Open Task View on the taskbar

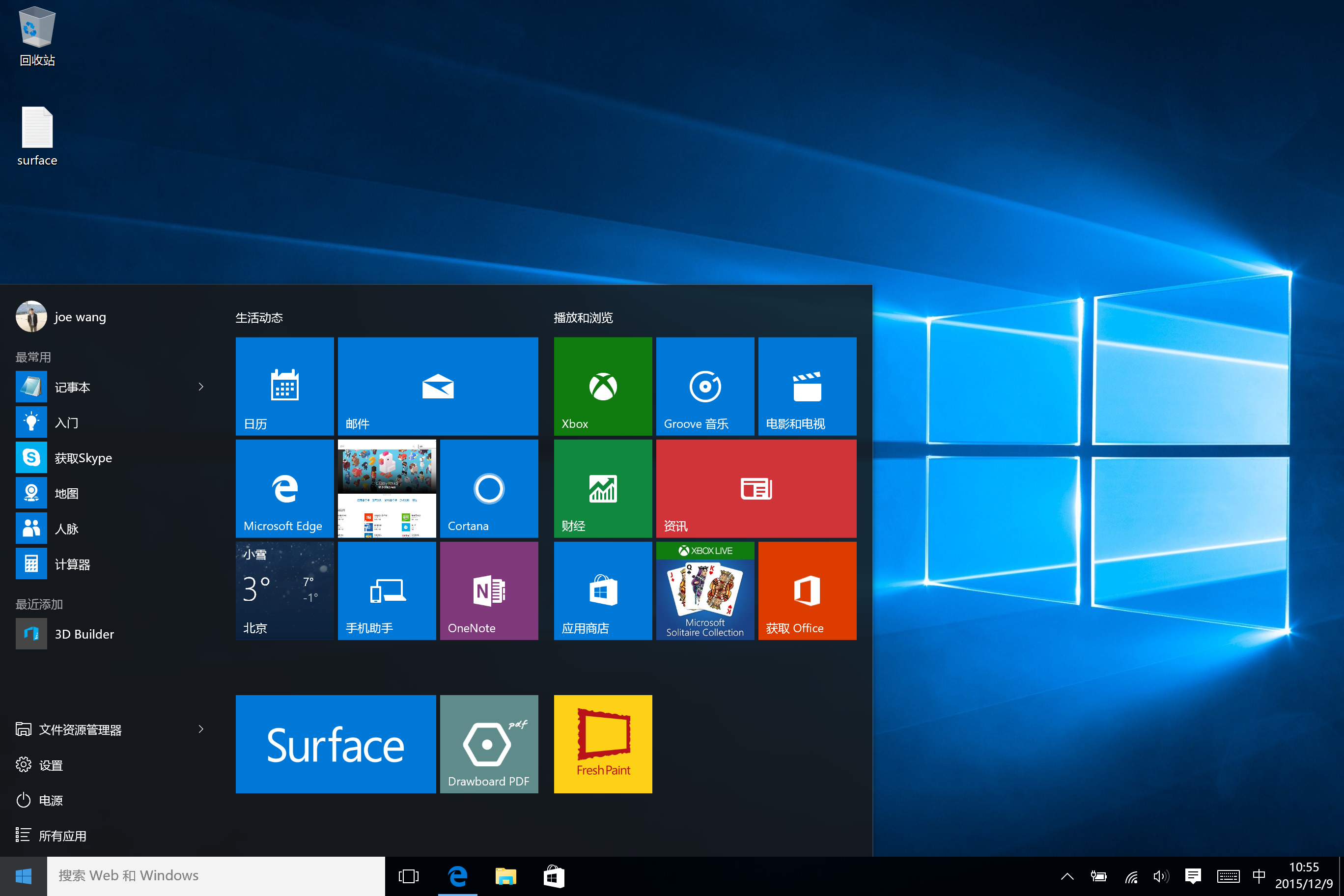(x=409, y=875)
